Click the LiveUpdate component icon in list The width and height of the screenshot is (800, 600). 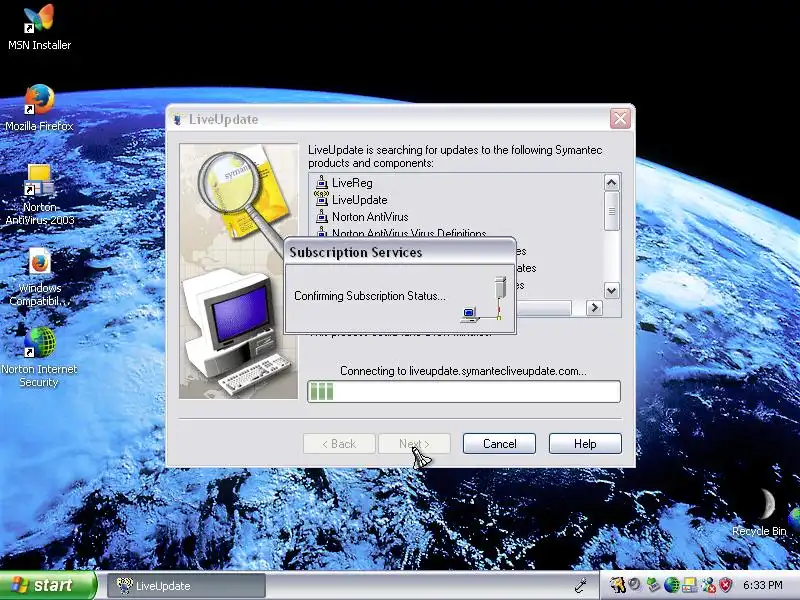(x=321, y=199)
